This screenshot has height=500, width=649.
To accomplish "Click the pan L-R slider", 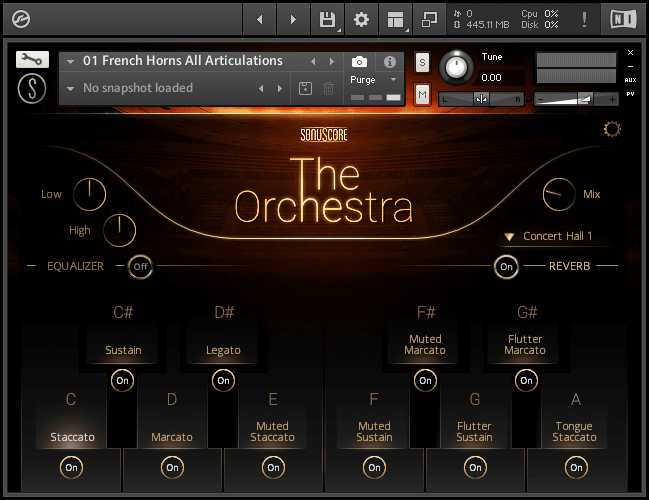I will point(481,99).
